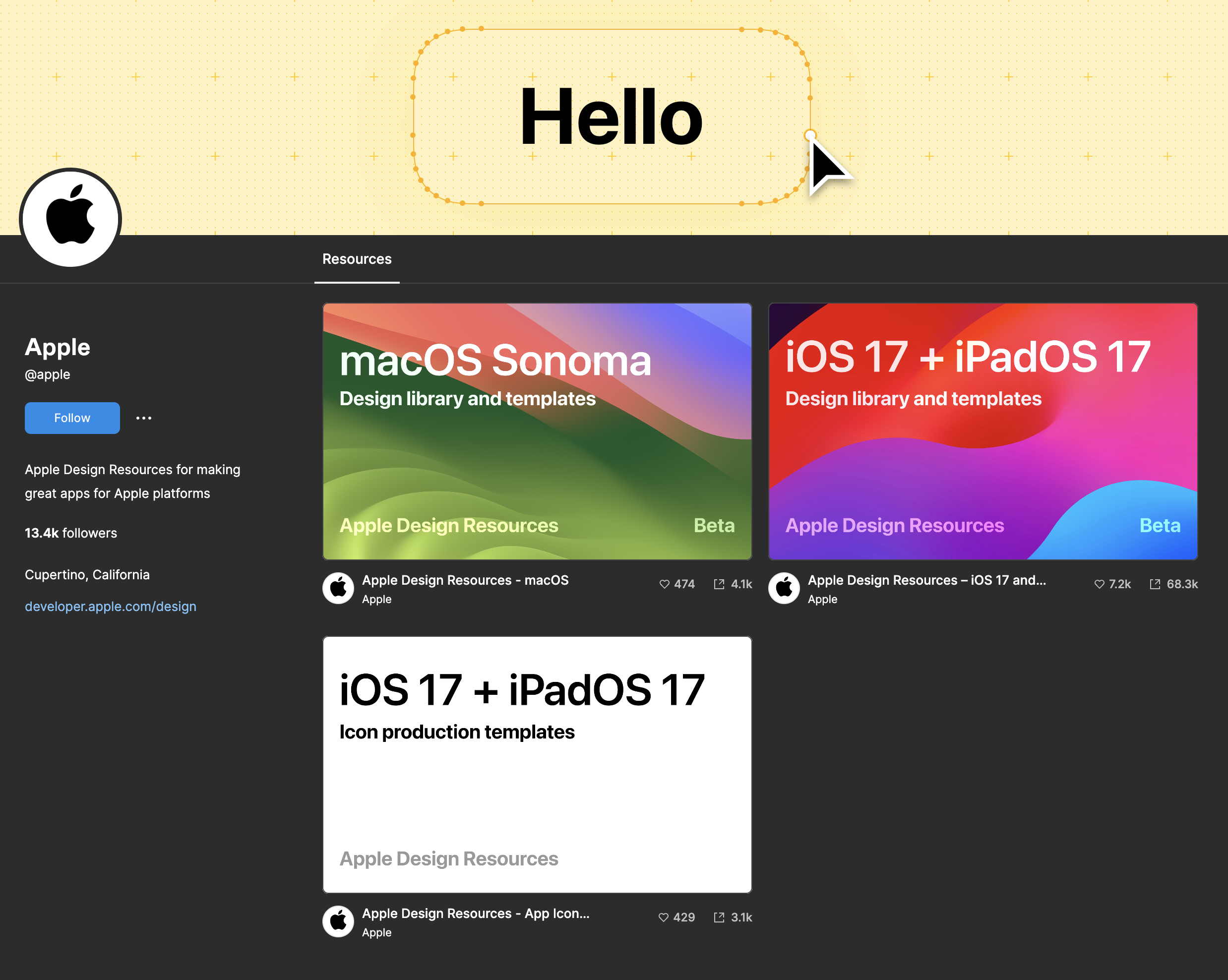Viewport: 1228px width, 980px height.
Task: Open Apple Design Resources – iOS 17 and... title
Action: tap(926, 580)
